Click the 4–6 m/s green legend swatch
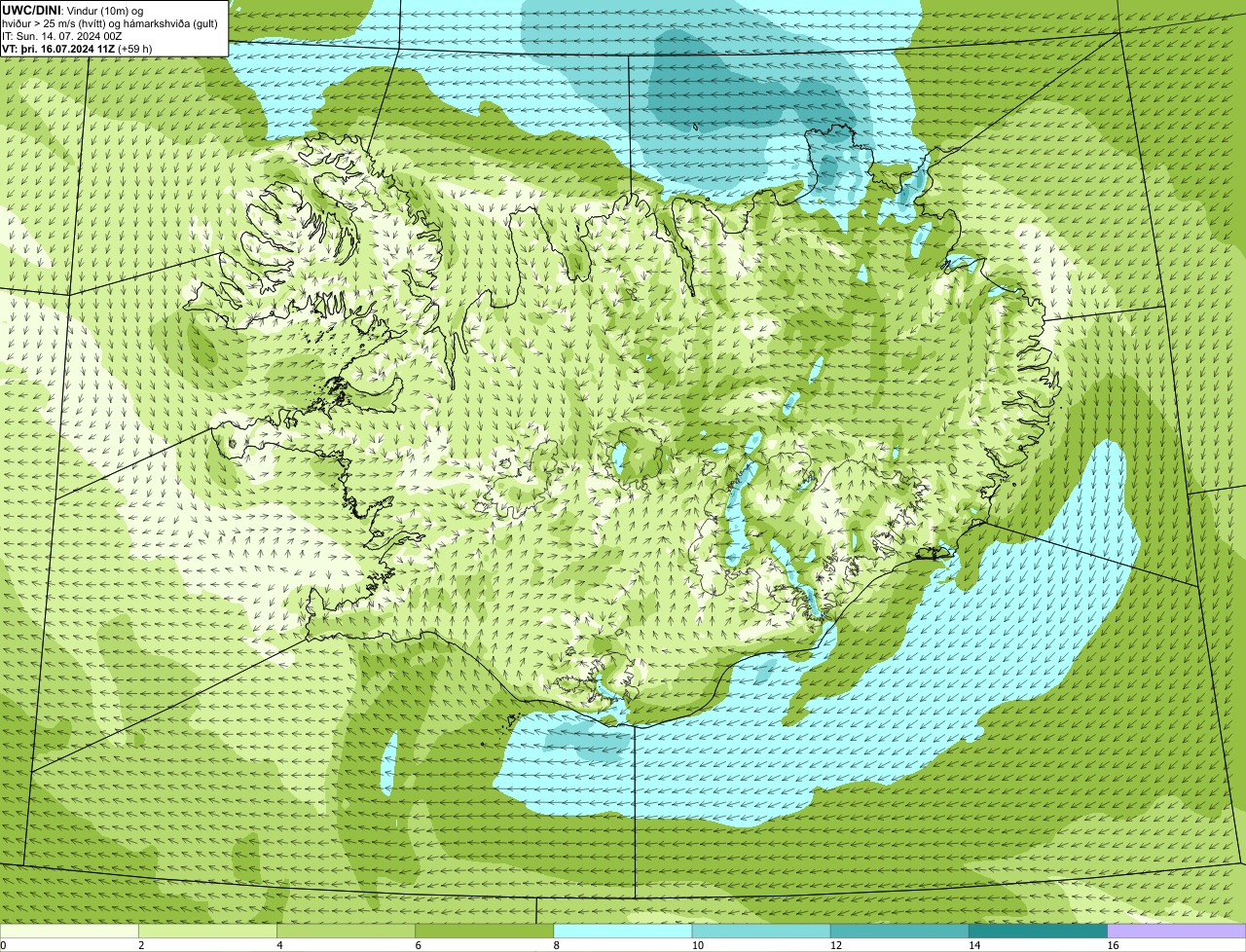This screenshot has width=1246, height=952. tap(347, 932)
